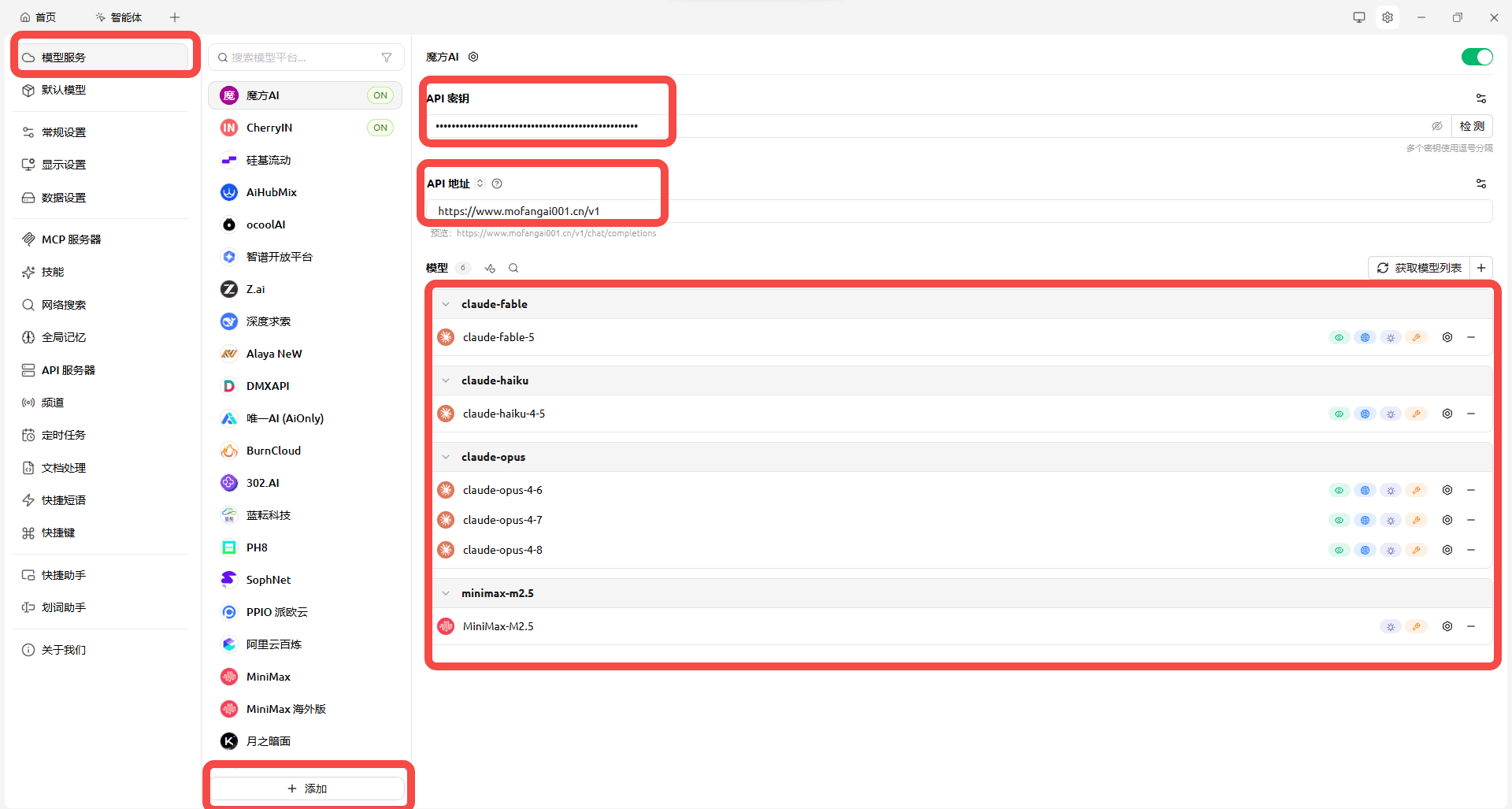Remove the claude-opus-4-6 model
The image size is (1512, 809).
point(1471,490)
